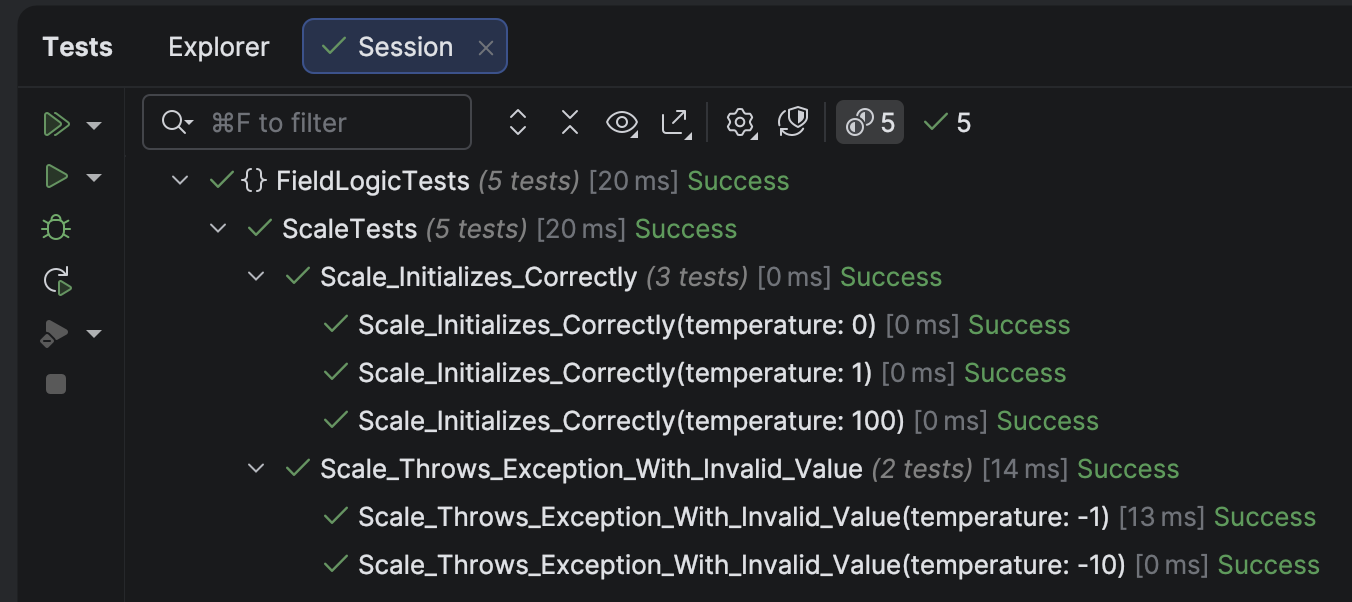
Task: Debug tests using the bug icon
Action: [x=56, y=227]
